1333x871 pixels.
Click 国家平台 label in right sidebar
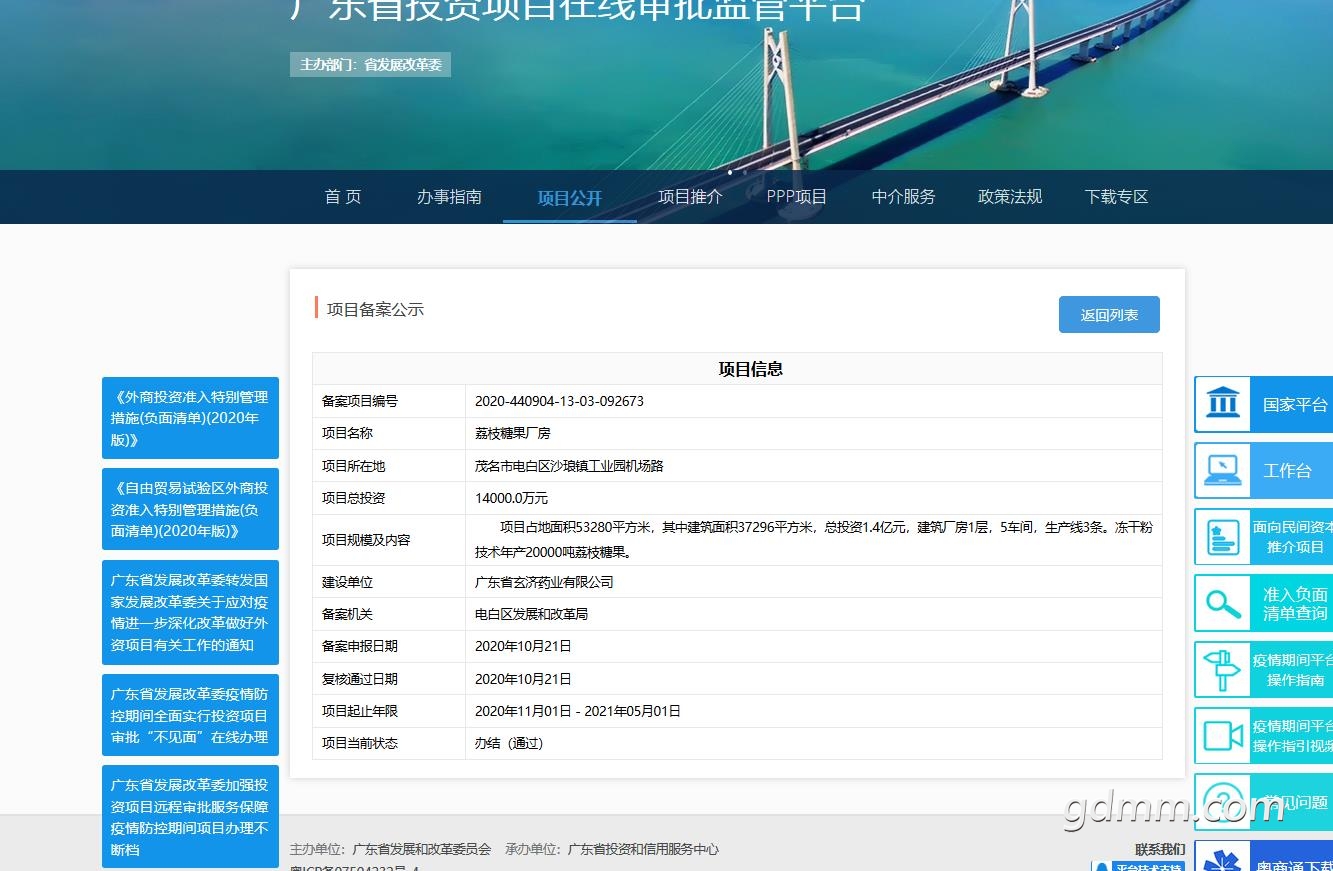point(1295,405)
